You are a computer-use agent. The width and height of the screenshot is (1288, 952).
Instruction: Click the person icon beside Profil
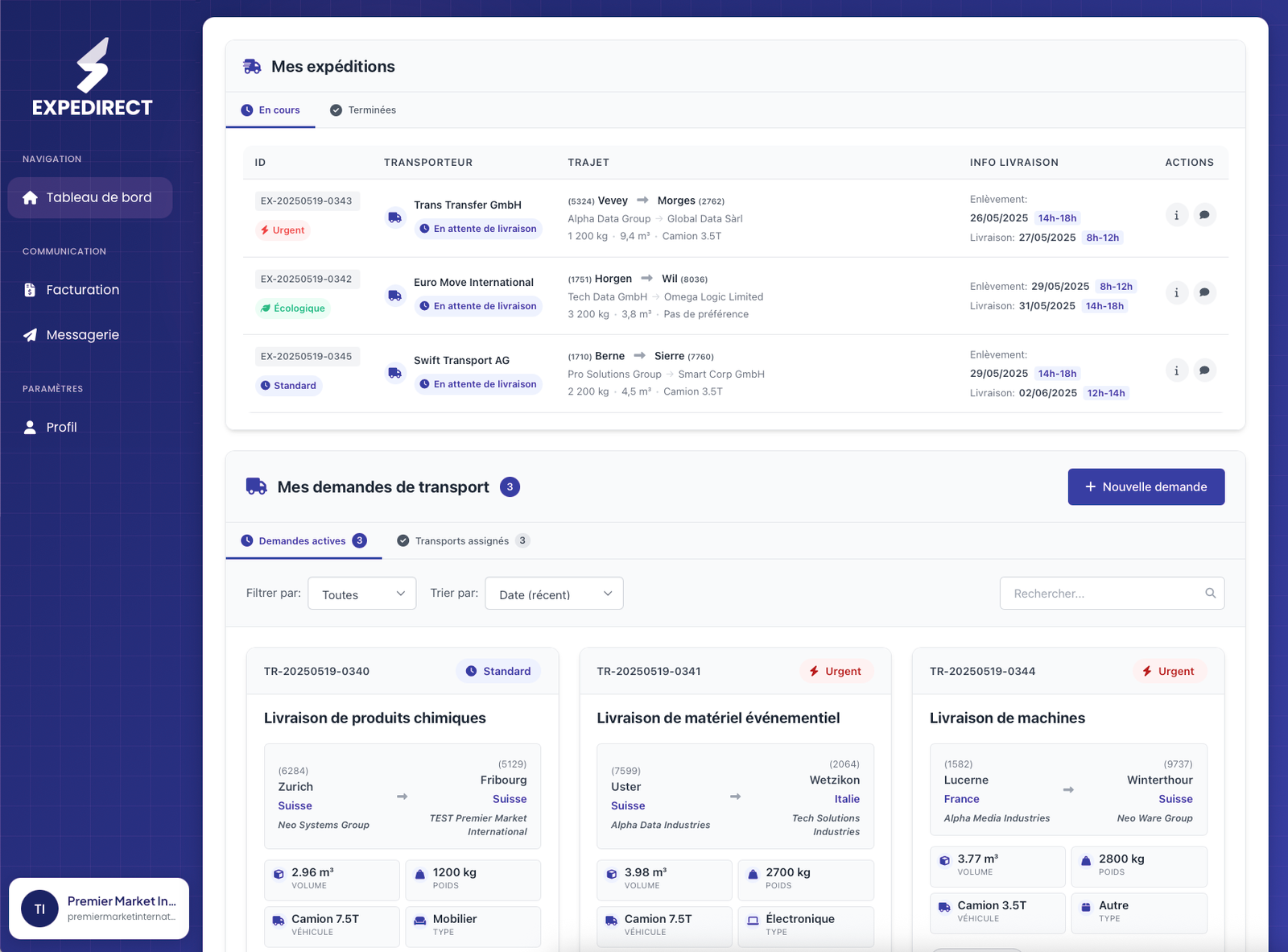coord(30,428)
